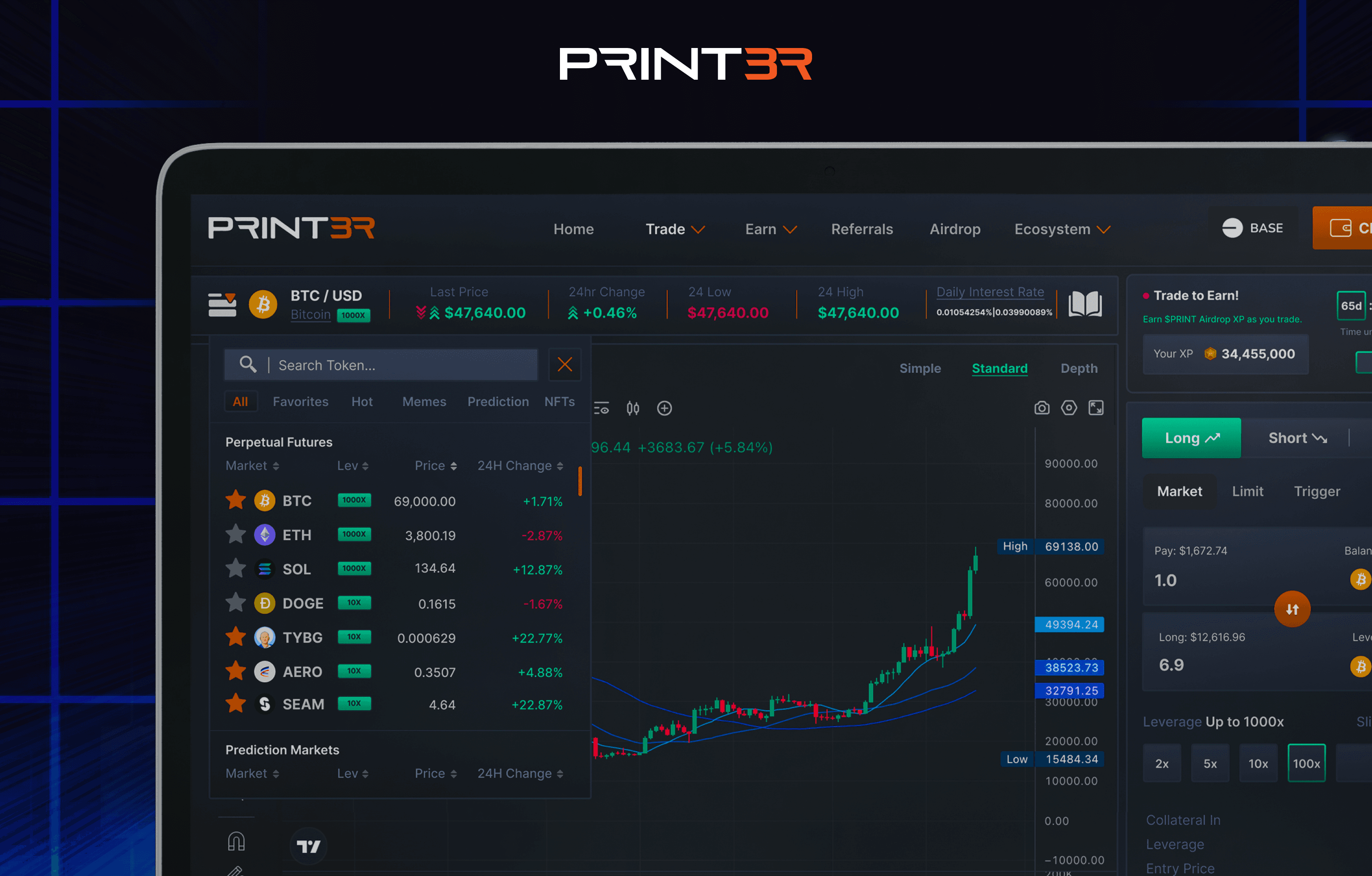
Task: Favorite SOL with its star
Action: click(x=235, y=568)
